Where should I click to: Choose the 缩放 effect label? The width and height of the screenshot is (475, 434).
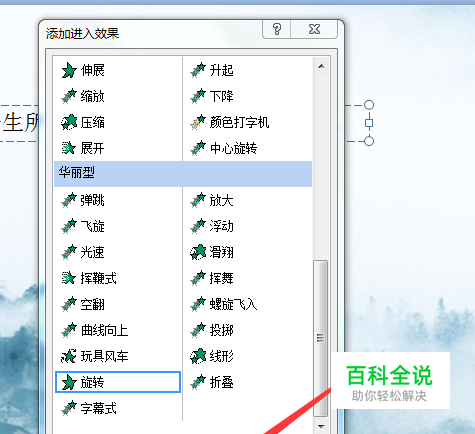click(x=93, y=96)
